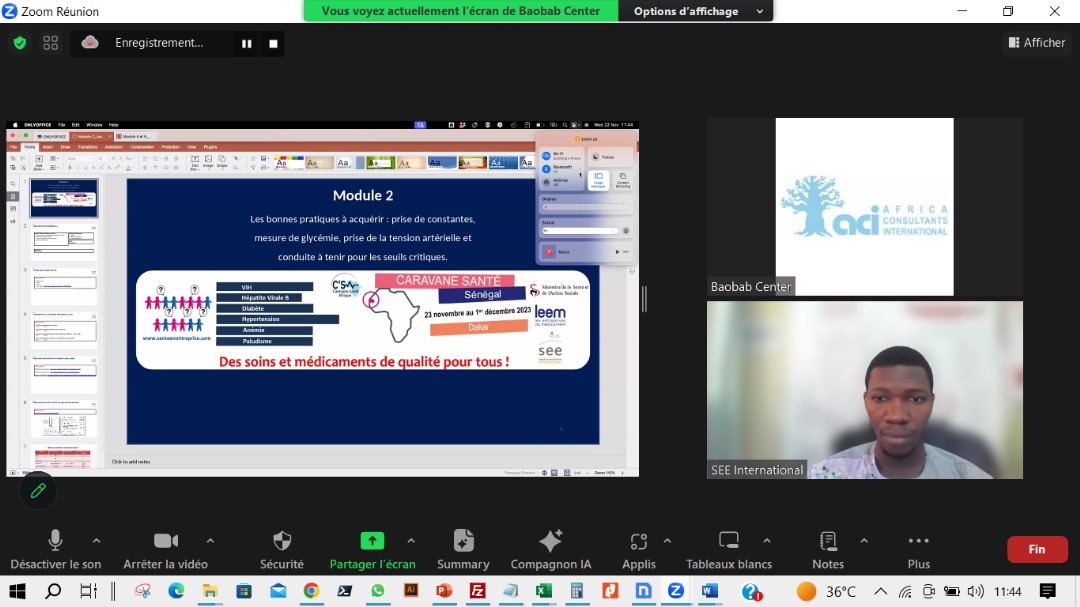Pause the recording

[246, 44]
